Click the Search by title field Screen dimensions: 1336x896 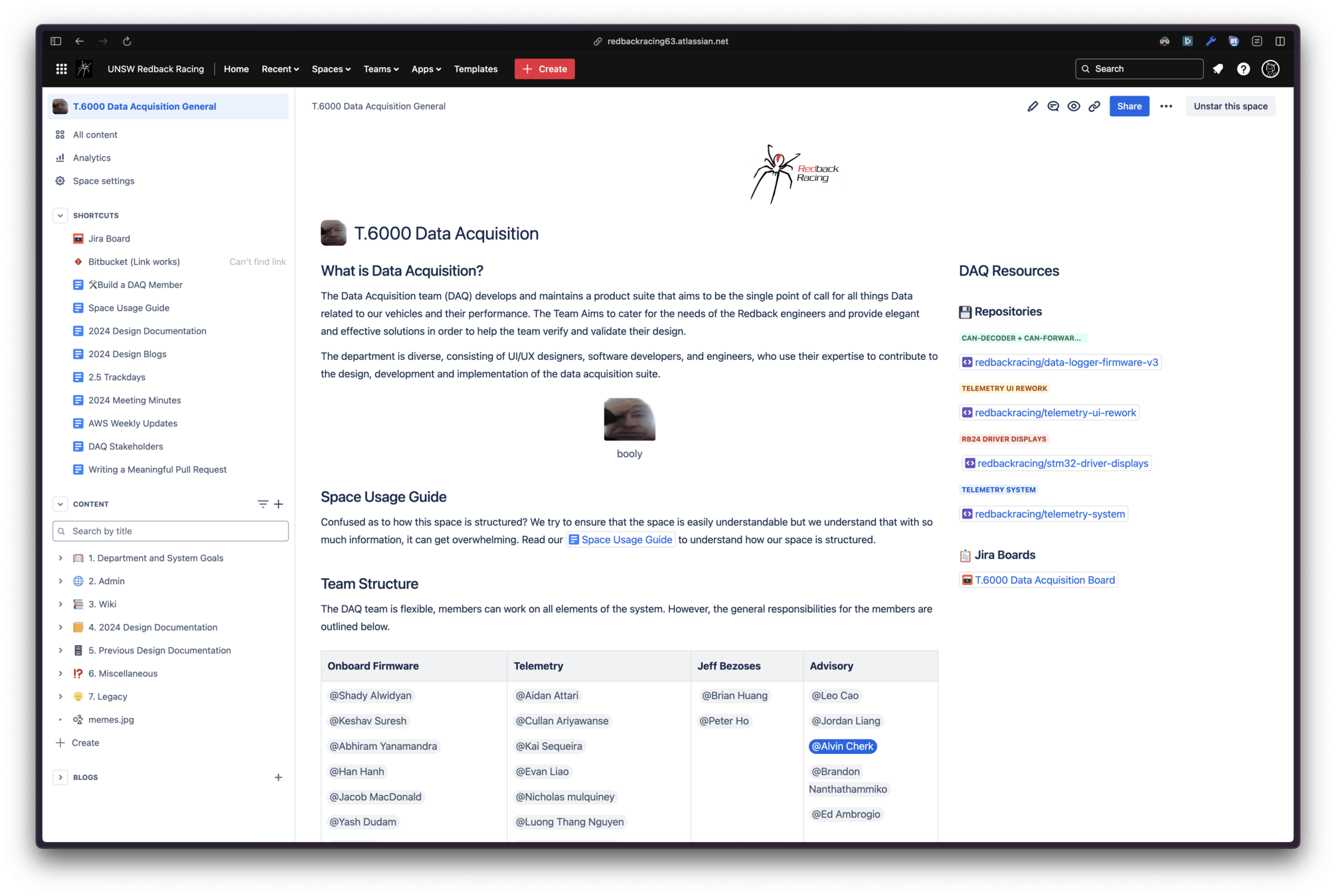[171, 531]
